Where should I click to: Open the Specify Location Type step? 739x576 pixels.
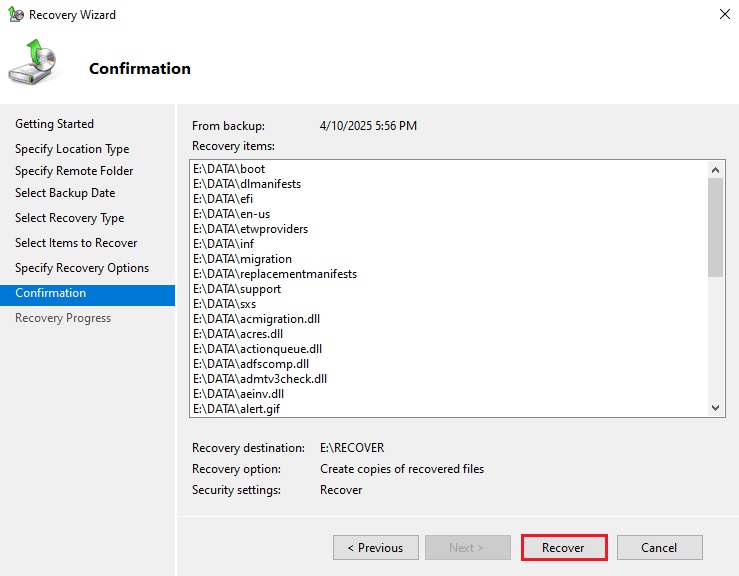coord(72,149)
